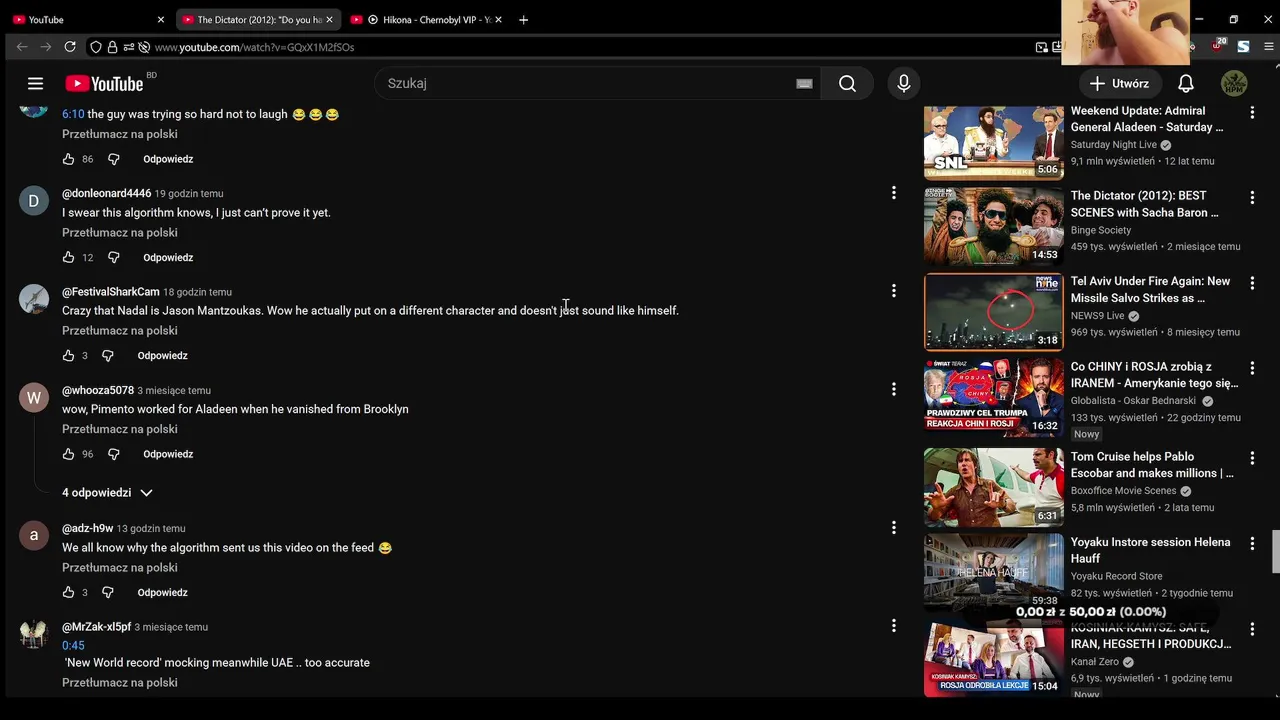Reply to the whooza5078 comment
1280x720 pixels.
[x=168, y=454]
